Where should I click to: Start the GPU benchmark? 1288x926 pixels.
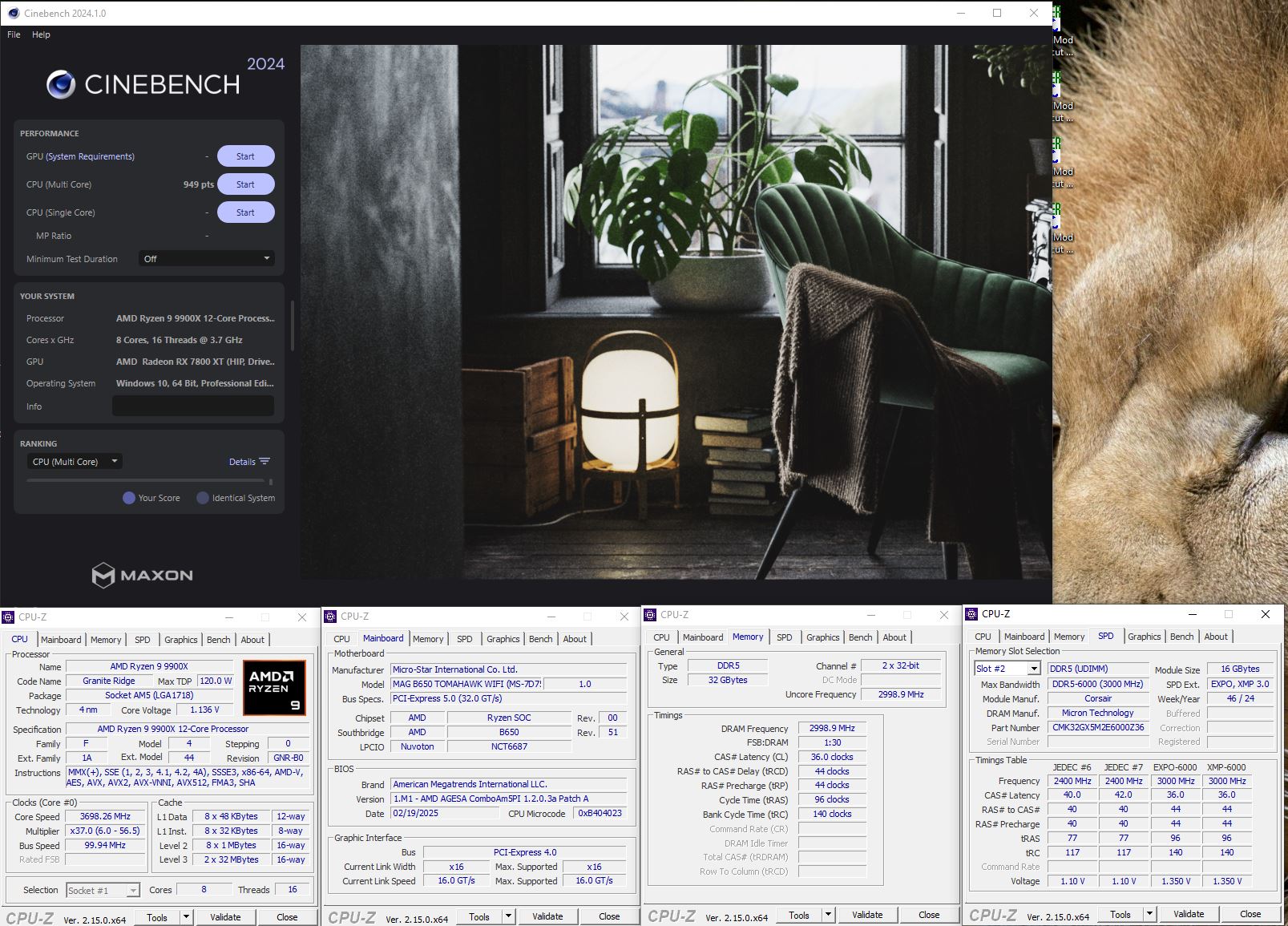pyautogui.click(x=245, y=156)
